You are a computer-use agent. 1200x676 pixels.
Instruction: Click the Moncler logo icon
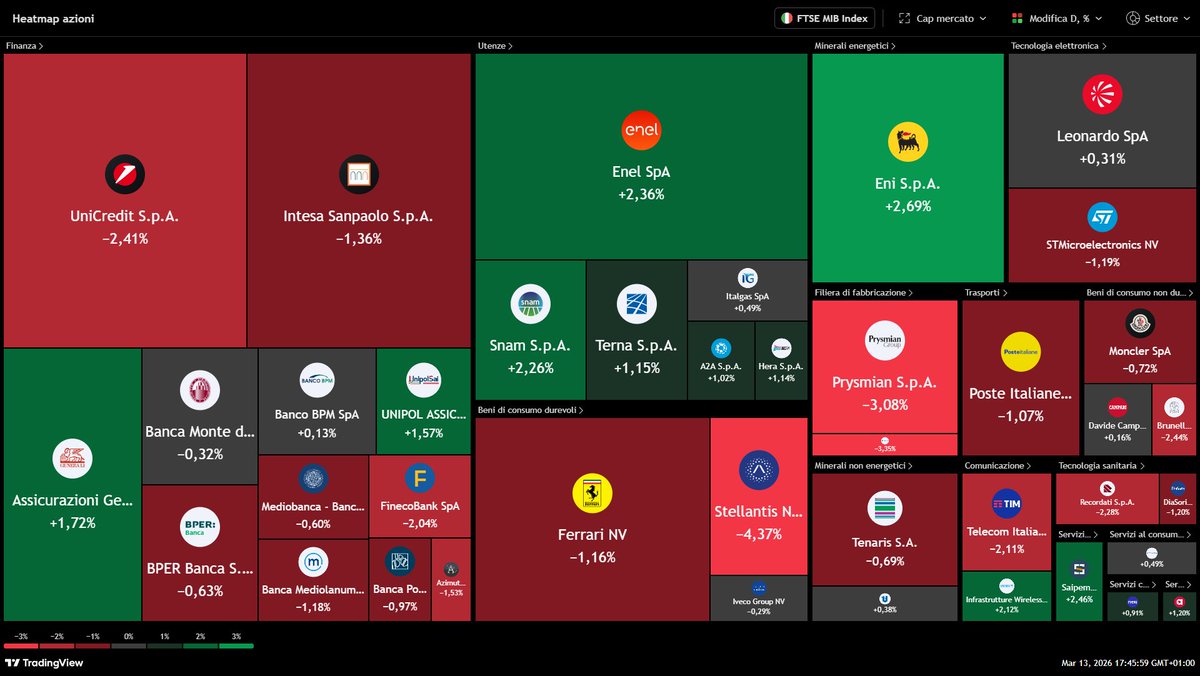coord(1140,323)
